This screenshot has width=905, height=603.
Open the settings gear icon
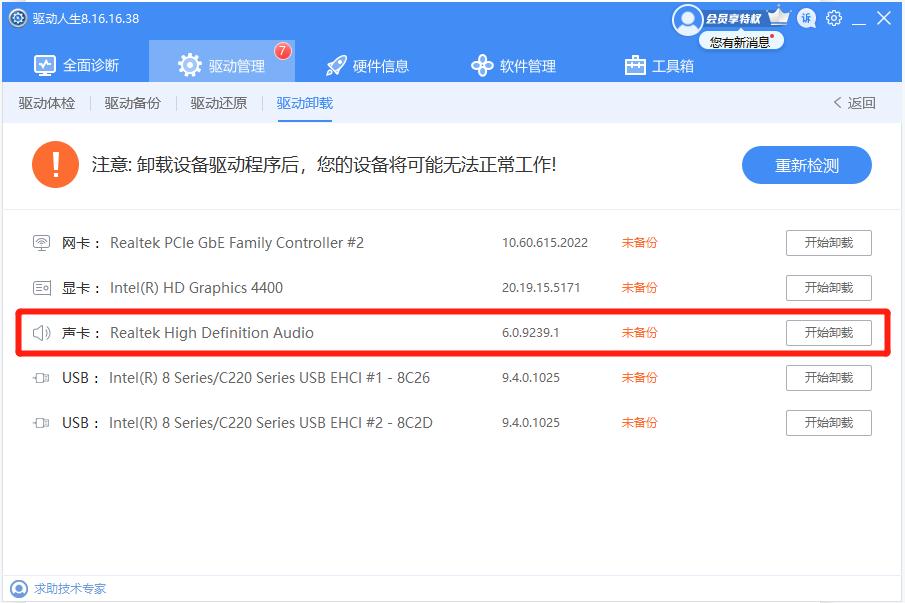pos(834,18)
